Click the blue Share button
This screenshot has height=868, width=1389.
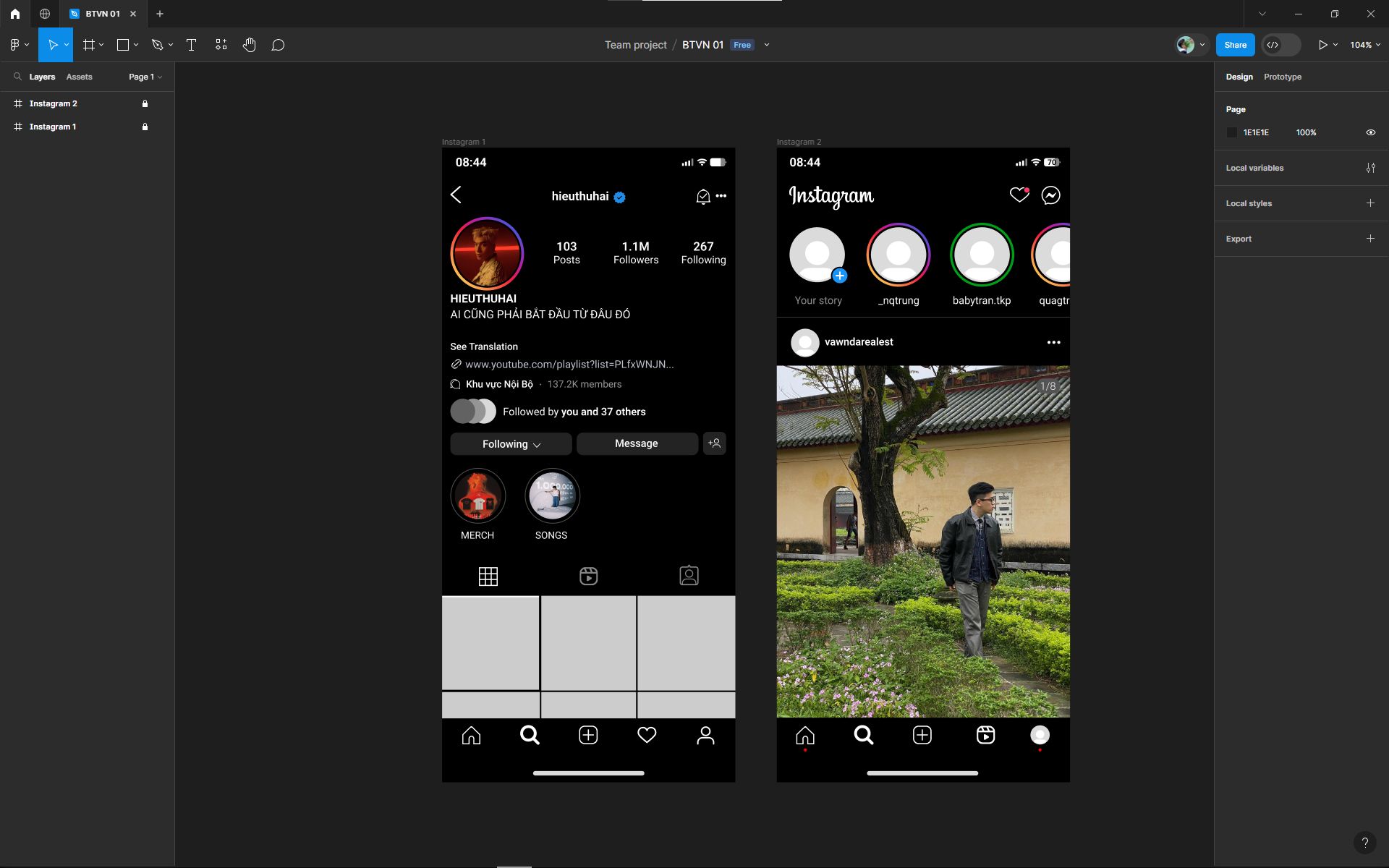pyautogui.click(x=1235, y=45)
